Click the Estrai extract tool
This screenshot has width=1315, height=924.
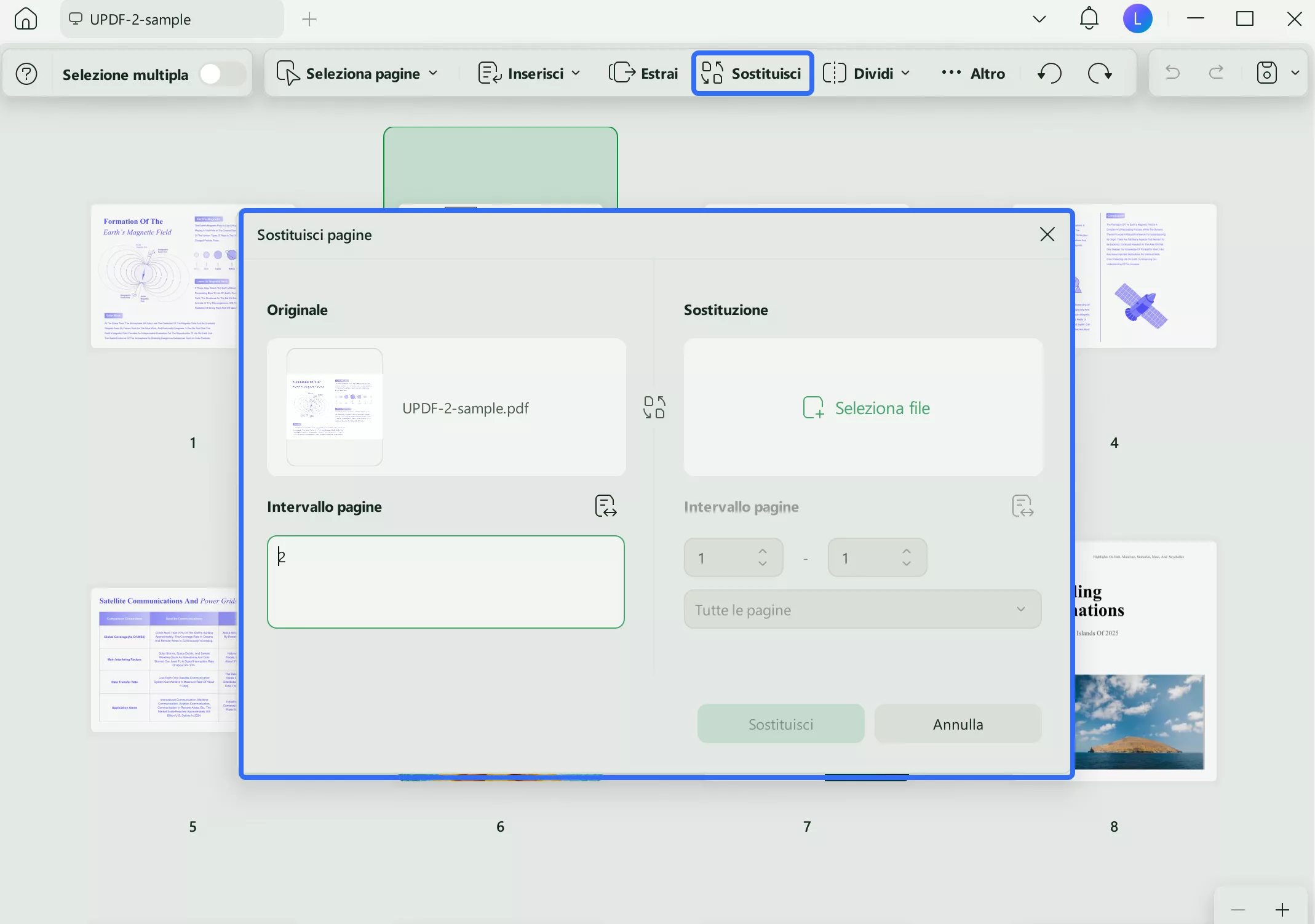pyautogui.click(x=643, y=73)
